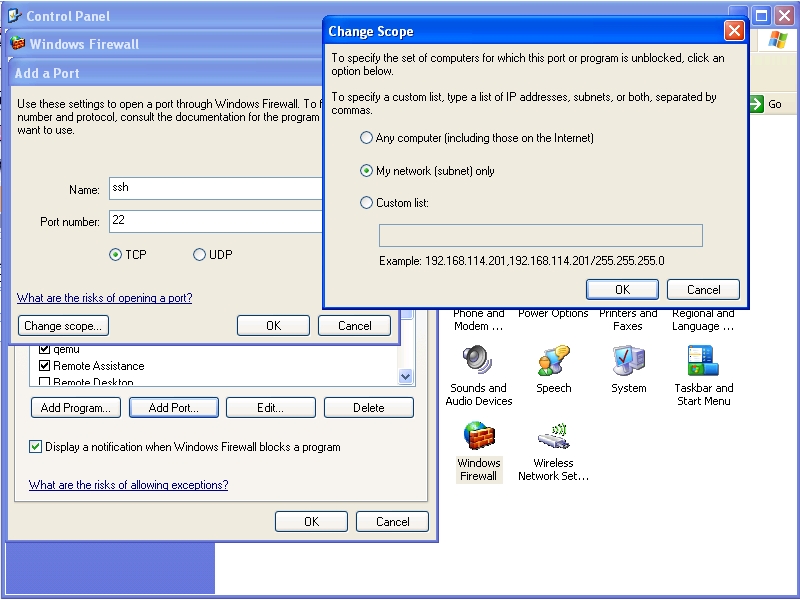800x600 pixels.
Task: Select My network (subnet) only option
Action: pyautogui.click(x=366, y=171)
